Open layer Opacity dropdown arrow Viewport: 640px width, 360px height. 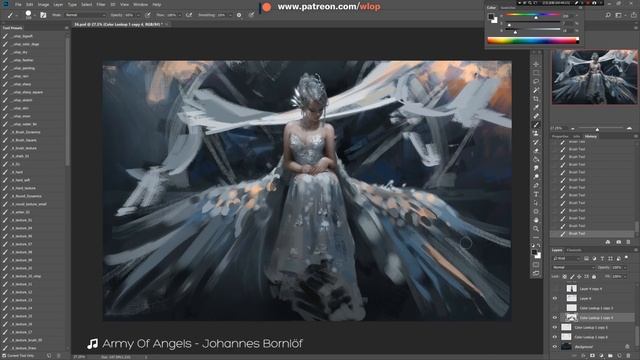point(624,267)
